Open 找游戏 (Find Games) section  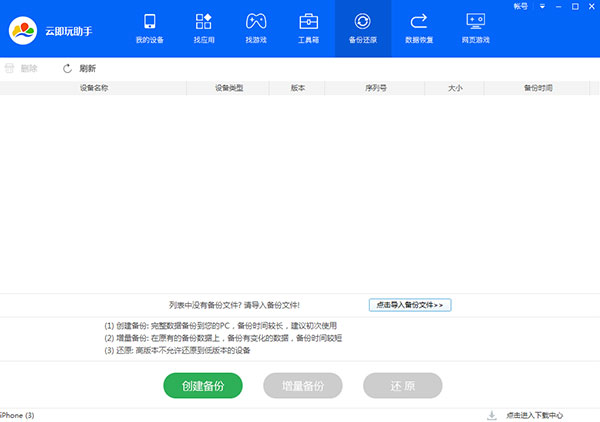pyautogui.click(x=256, y=28)
